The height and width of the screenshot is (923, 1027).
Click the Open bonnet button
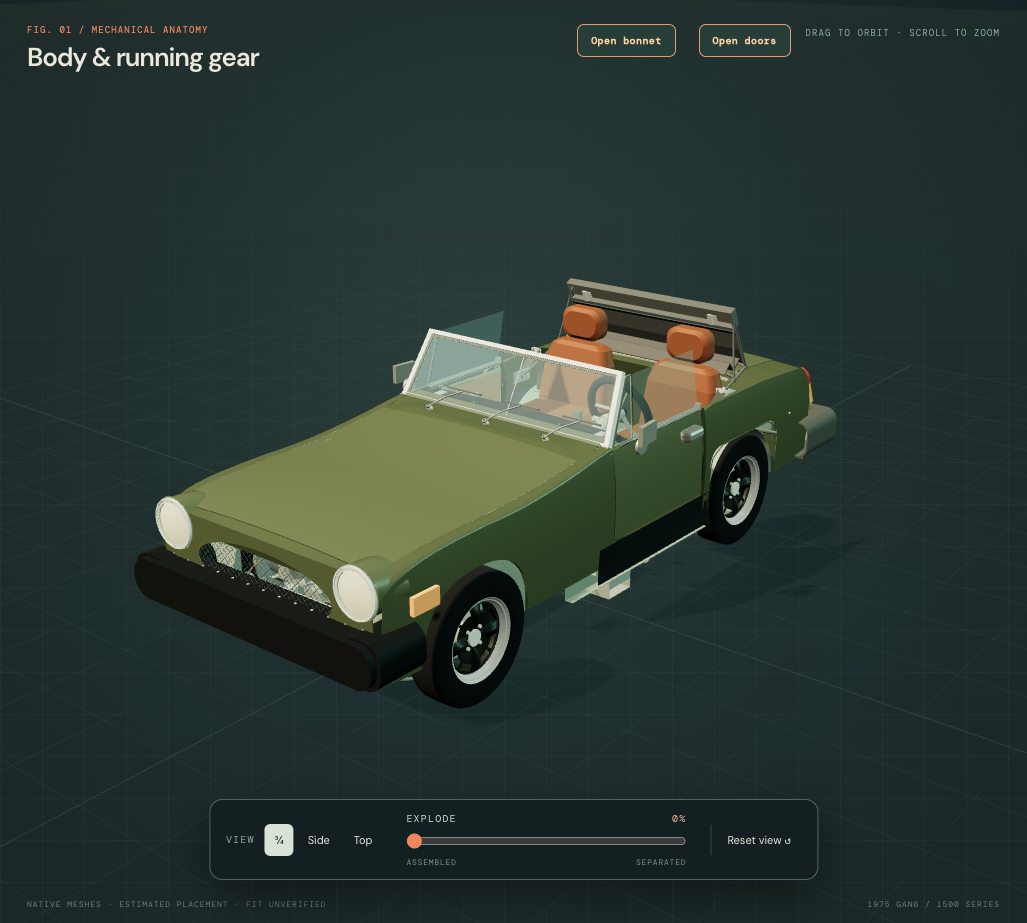click(626, 41)
